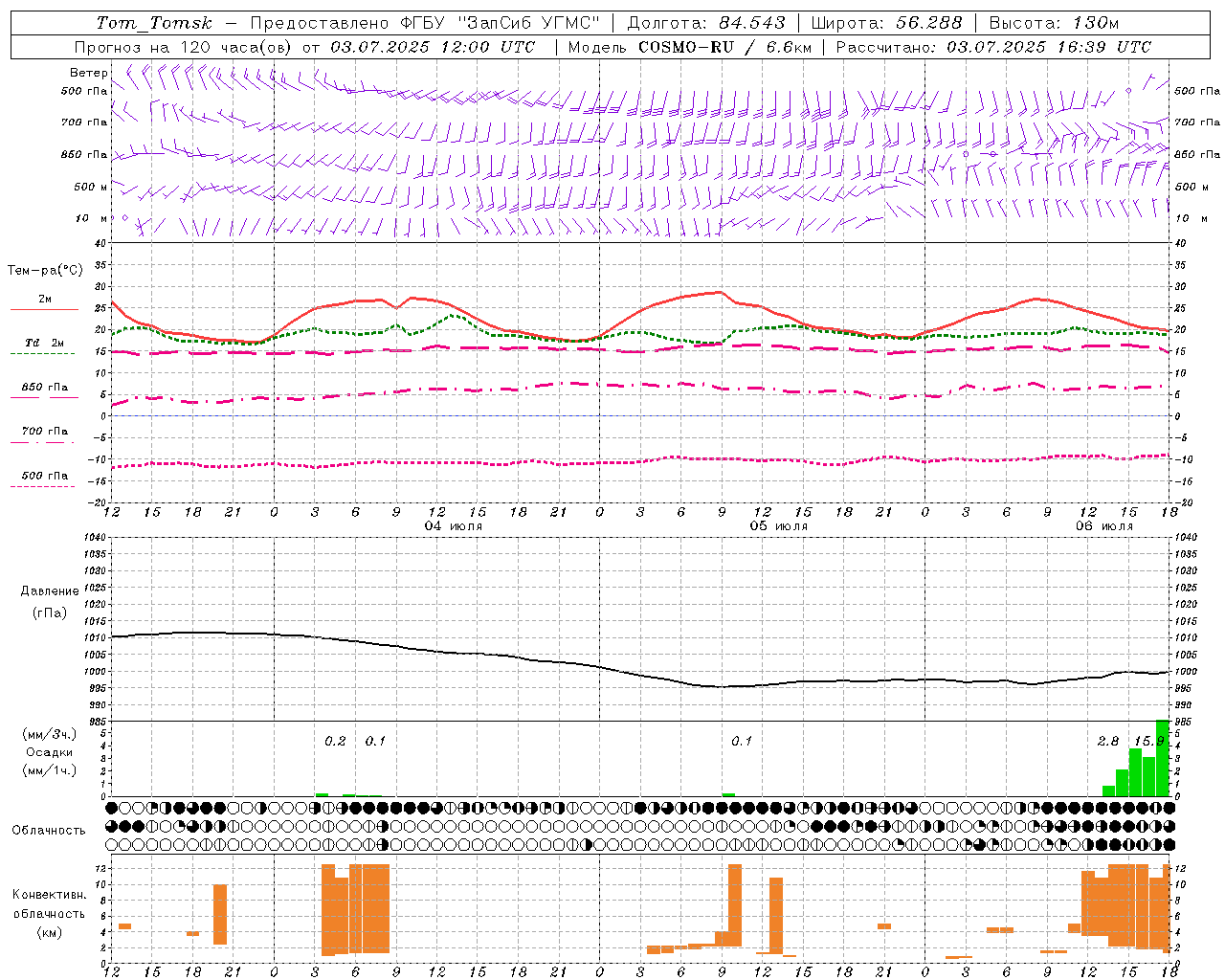Click the "Конвективн." convective cloud label

(x=49, y=895)
